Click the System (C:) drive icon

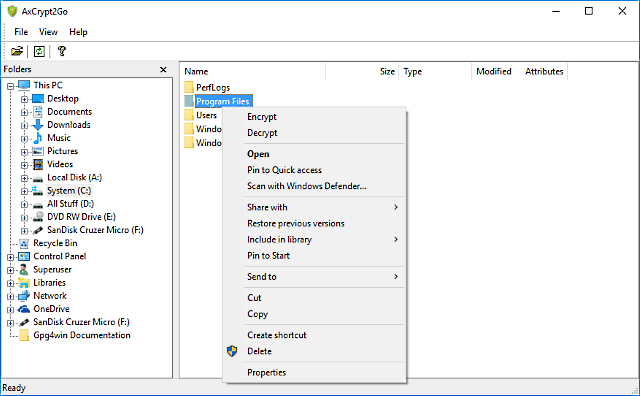(x=38, y=191)
